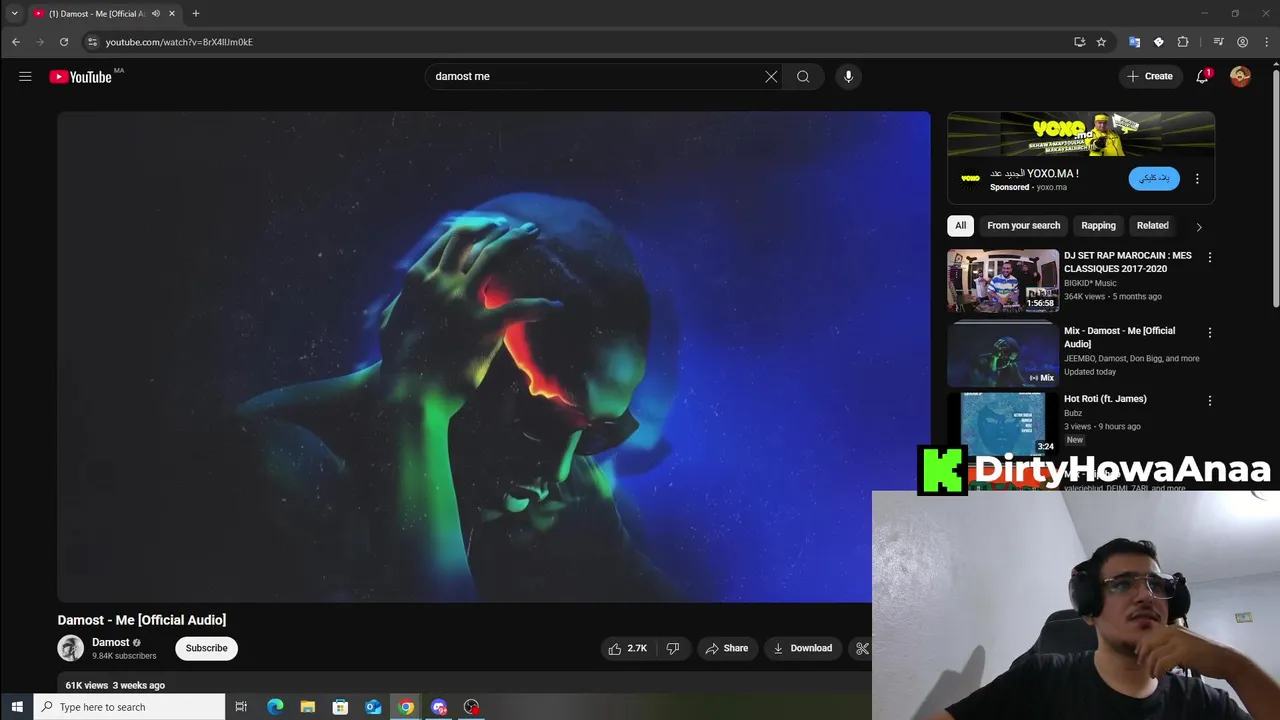The width and height of the screenshot is (1280, 720).
Task: Open the Extensions puzzle menu
Action: pos(1183,42)
